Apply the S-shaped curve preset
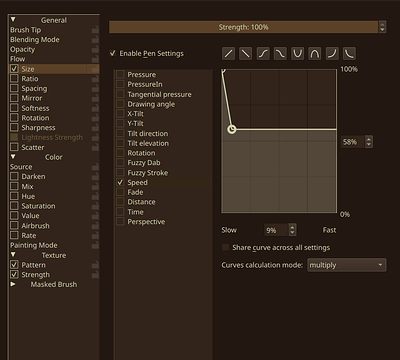 coord(263,53)
